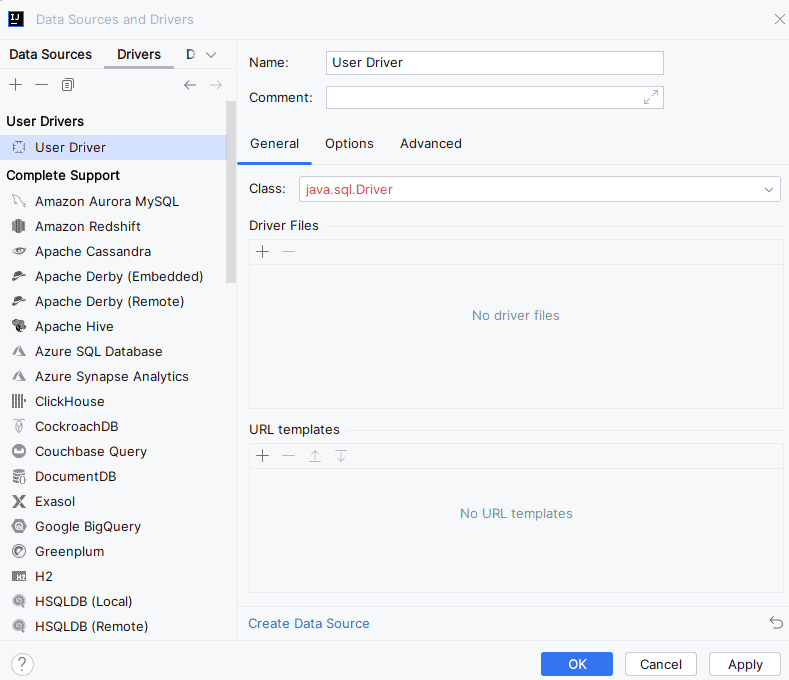Duplicate the selected driver
The height and width of the screenshot is (680, 789).
click(67, 85)
